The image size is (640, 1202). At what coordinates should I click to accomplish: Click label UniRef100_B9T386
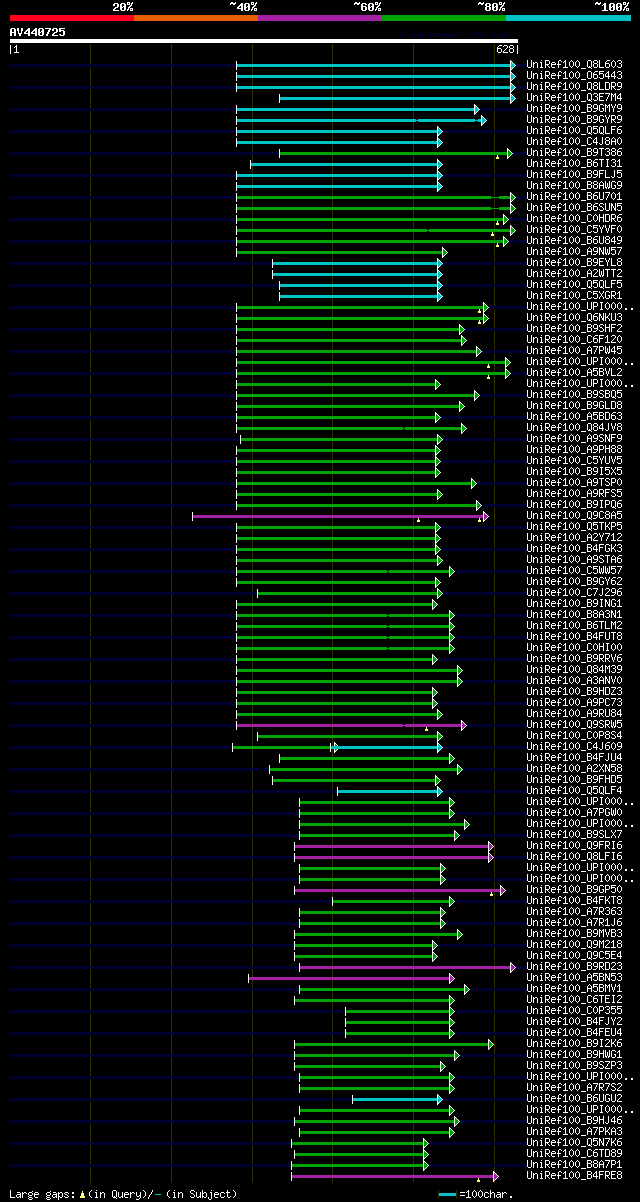573,152
